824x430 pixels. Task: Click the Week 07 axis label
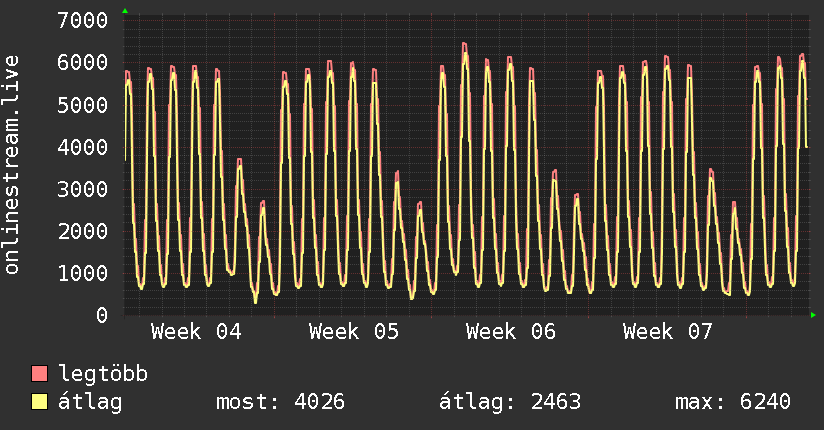668,331
